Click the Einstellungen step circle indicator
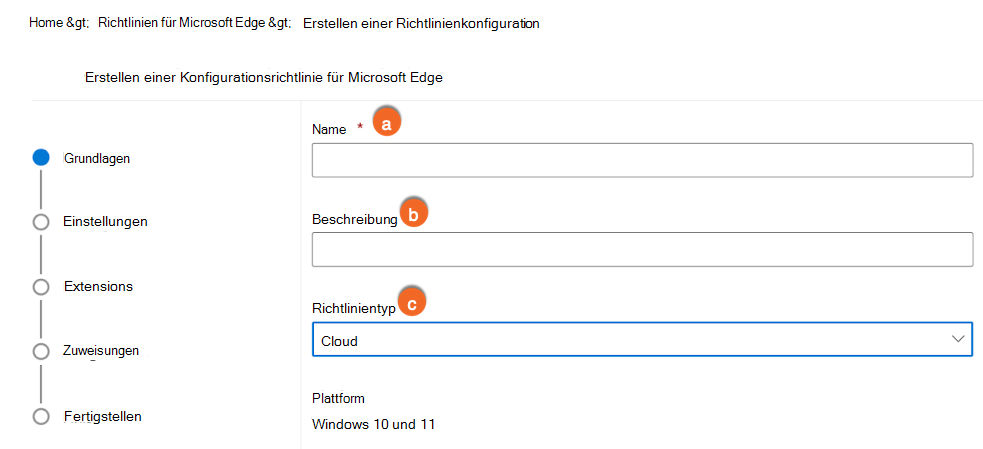 point(41,222)
